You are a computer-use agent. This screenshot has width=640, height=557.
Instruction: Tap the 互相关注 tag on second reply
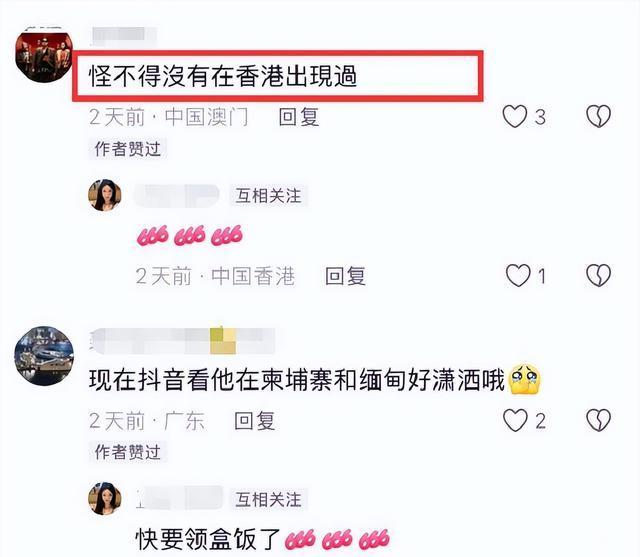tap(268, 499)
